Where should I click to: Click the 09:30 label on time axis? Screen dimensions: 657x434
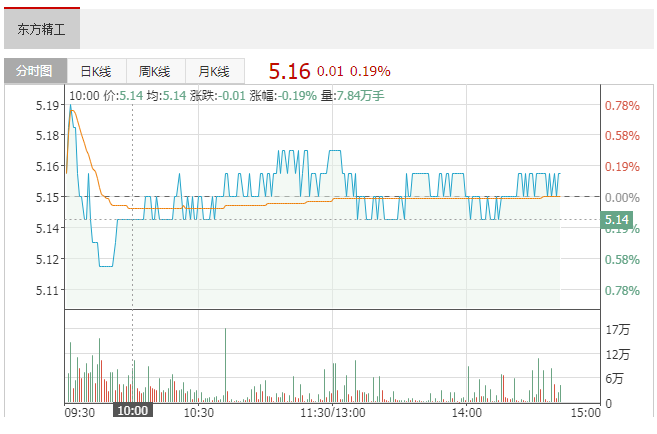coord(80,411)
